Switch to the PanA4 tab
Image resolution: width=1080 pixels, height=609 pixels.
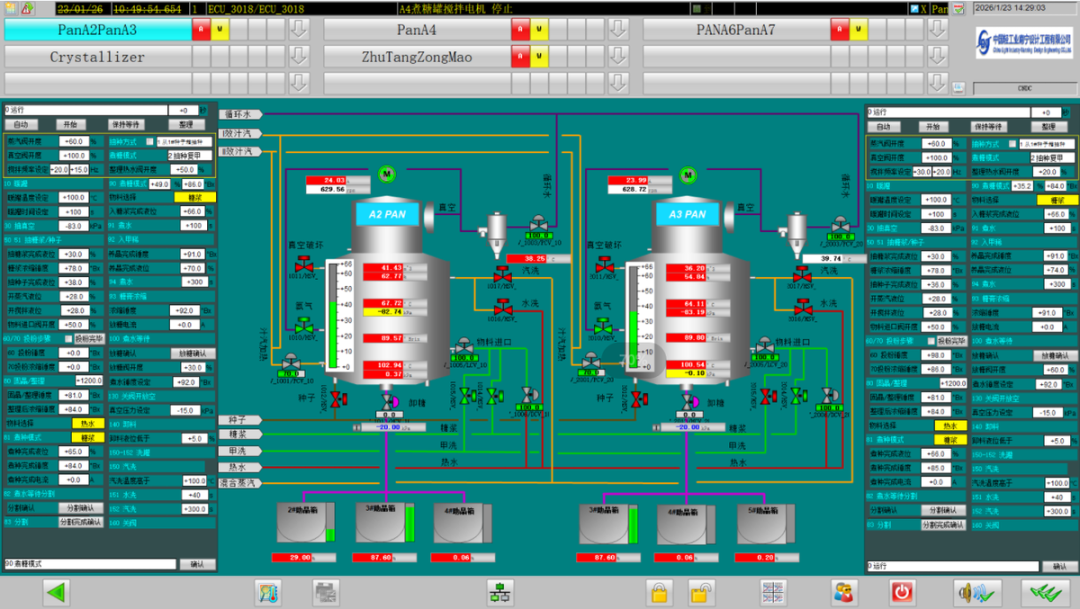coord(417,30)
